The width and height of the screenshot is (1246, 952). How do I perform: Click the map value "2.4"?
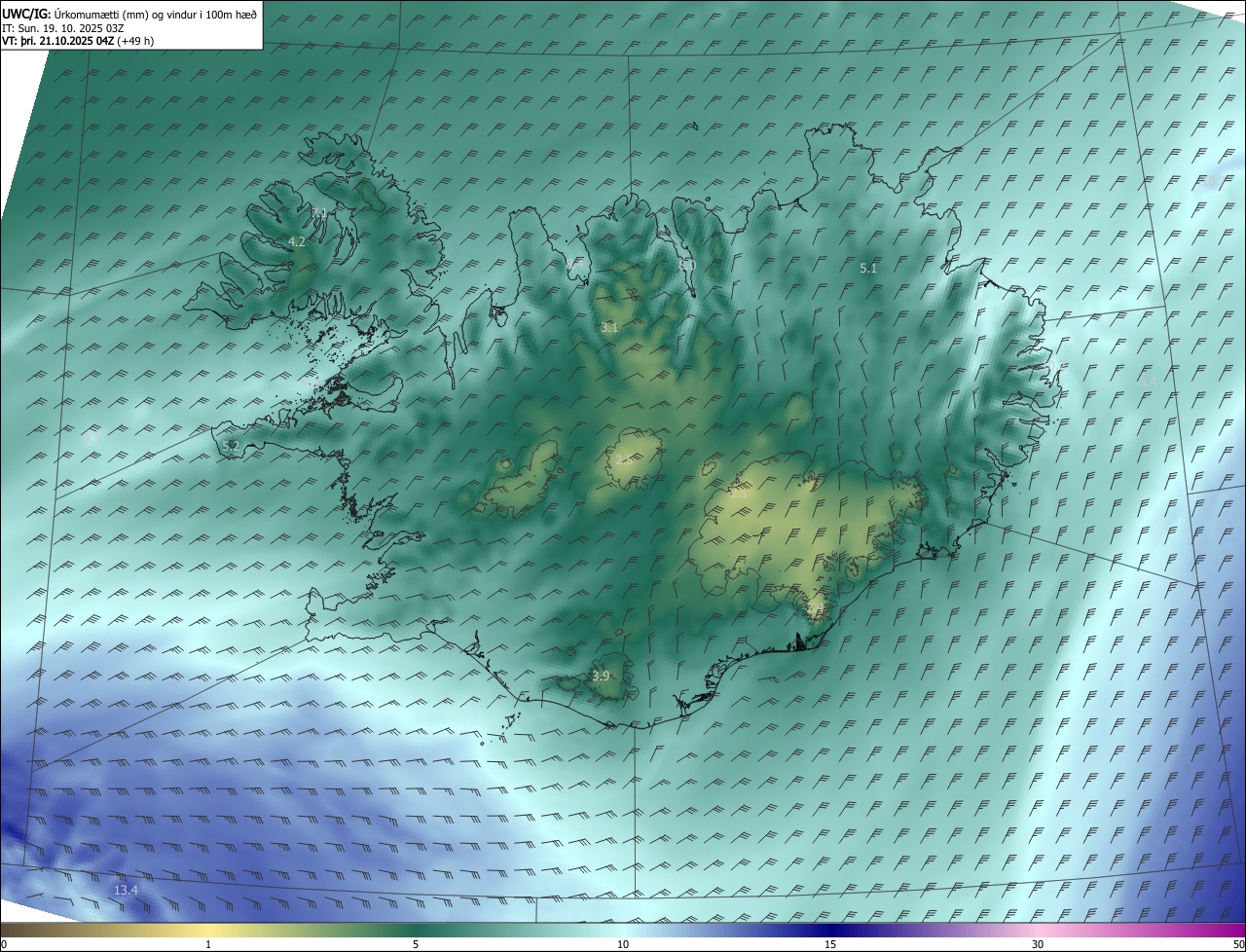click(814, 609)
